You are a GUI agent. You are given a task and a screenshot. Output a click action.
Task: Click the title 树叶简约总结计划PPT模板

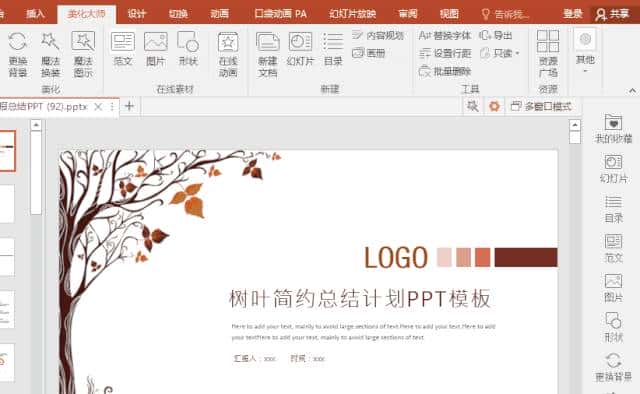coord(360,298)
